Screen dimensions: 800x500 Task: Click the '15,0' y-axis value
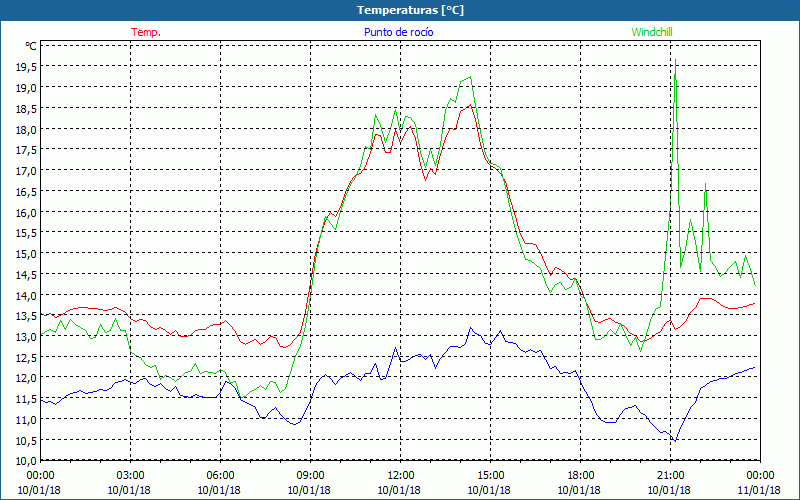[27, 254]
